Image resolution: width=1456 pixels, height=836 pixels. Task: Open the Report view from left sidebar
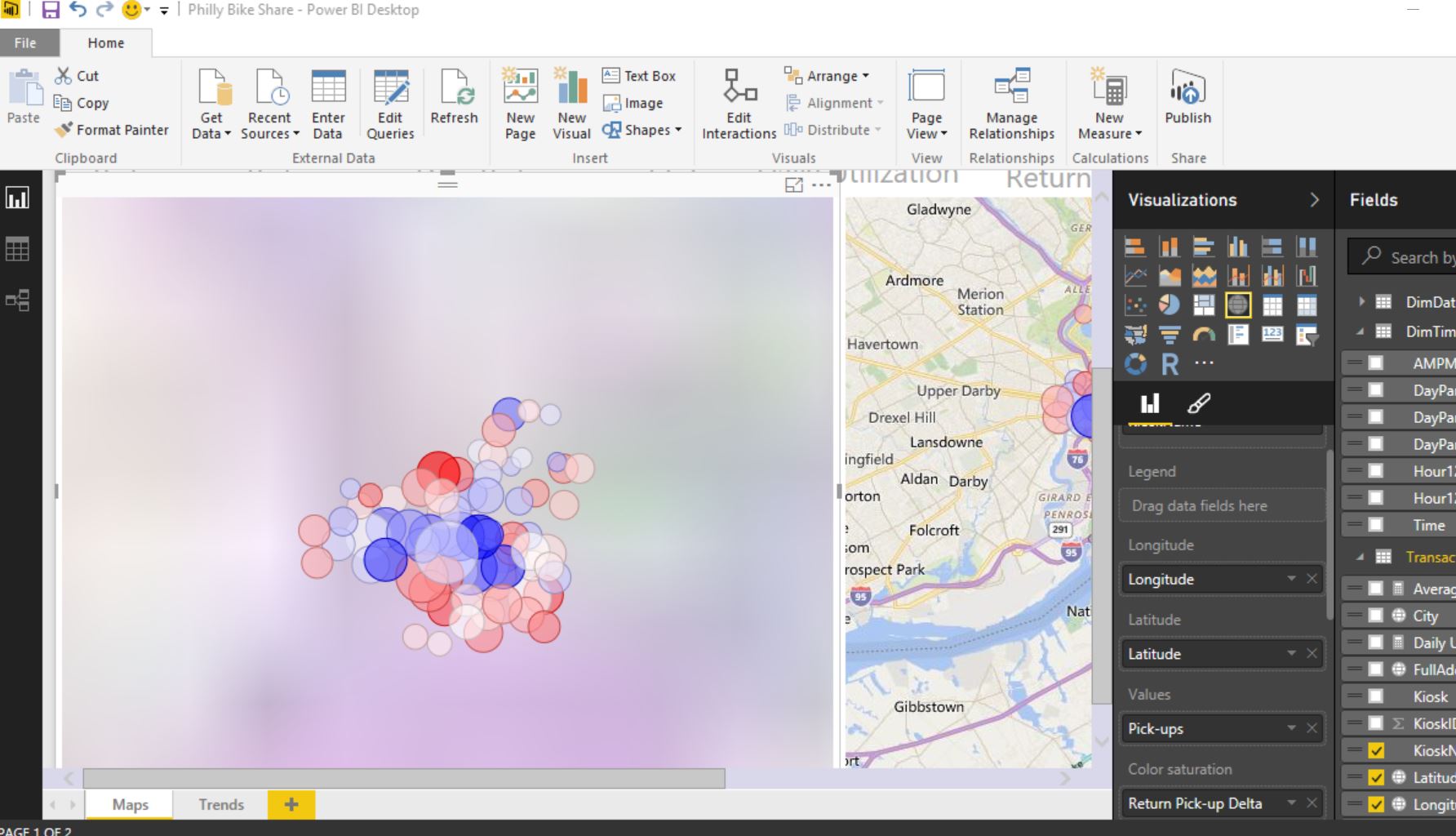17,198
